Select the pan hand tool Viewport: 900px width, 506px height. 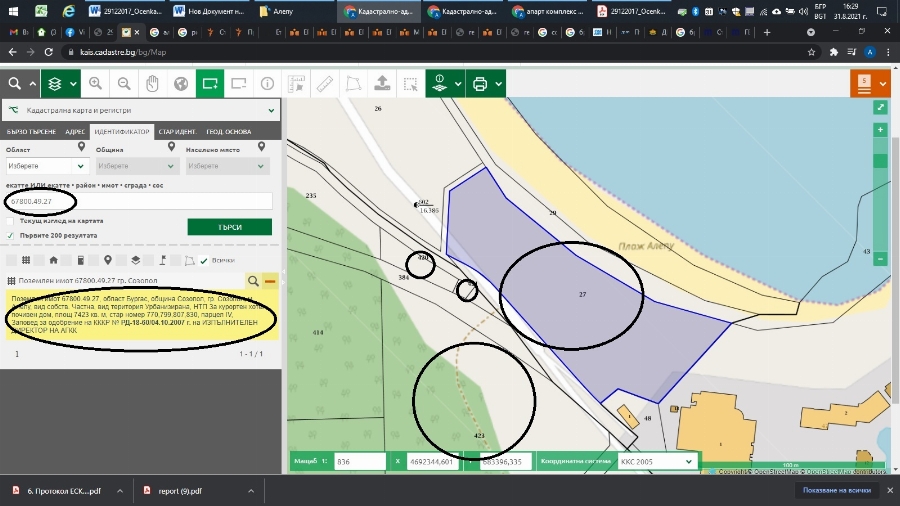(x=152, y=84)
